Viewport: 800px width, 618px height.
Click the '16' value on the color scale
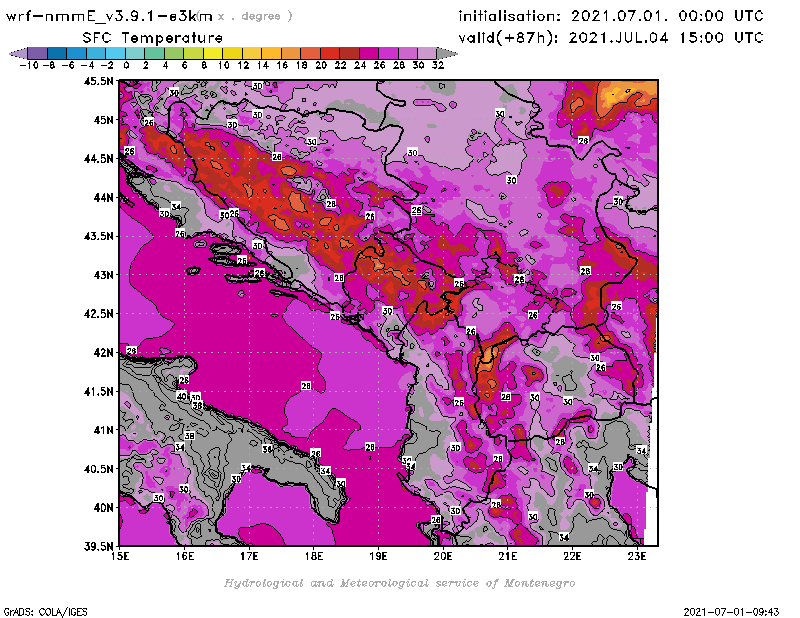click(282, 65)
